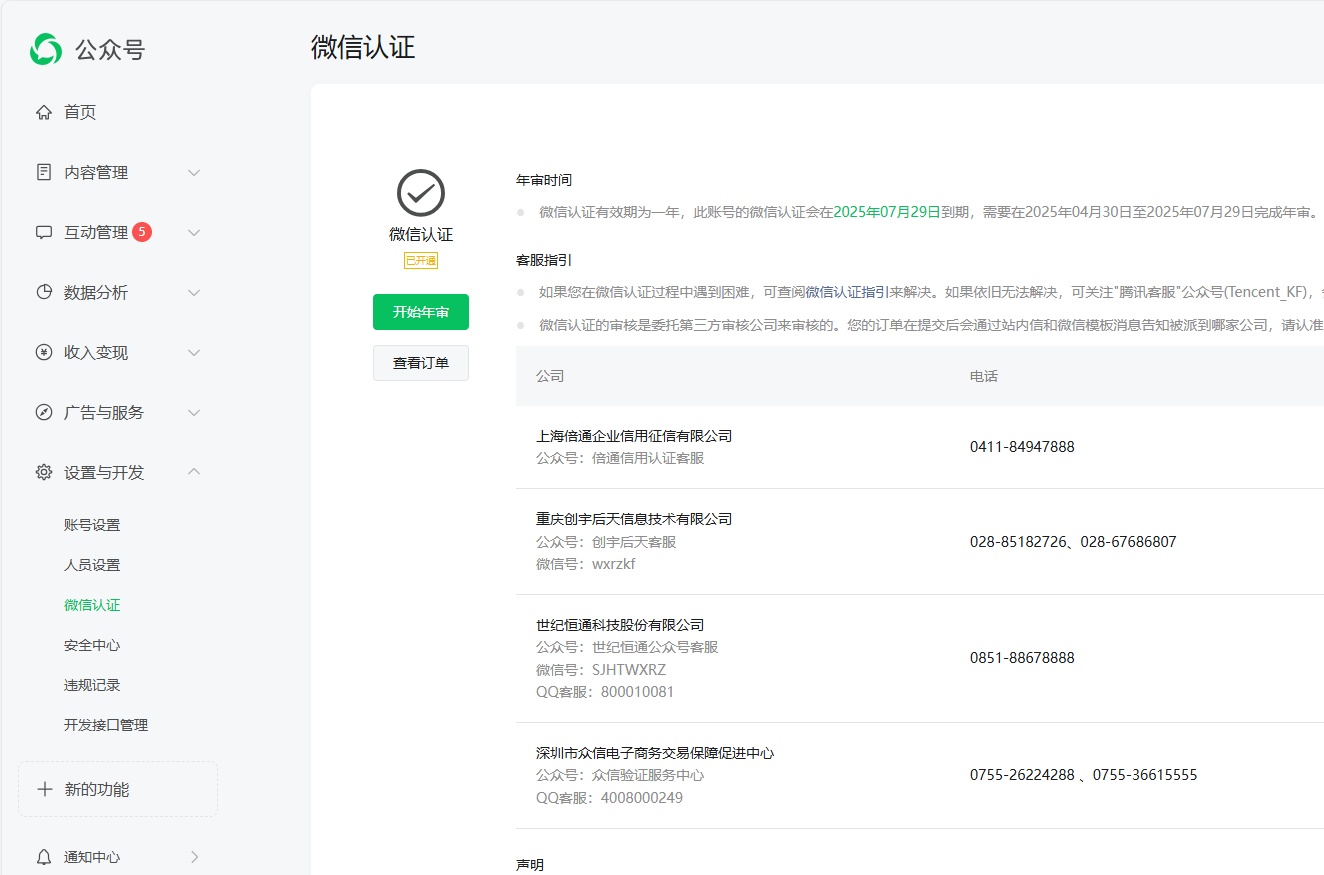Click the red badge 5 on 互动管理
The image size is (1324, 875).
click(142, 232)
